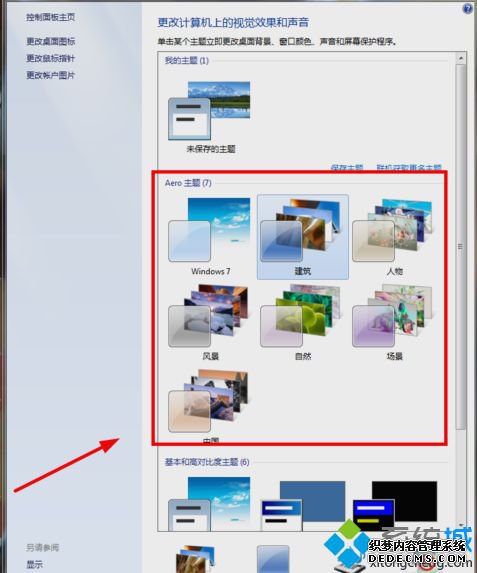Choose the 人物 theme
This screenshot has height=573, width=477.
tap(394, 237)
